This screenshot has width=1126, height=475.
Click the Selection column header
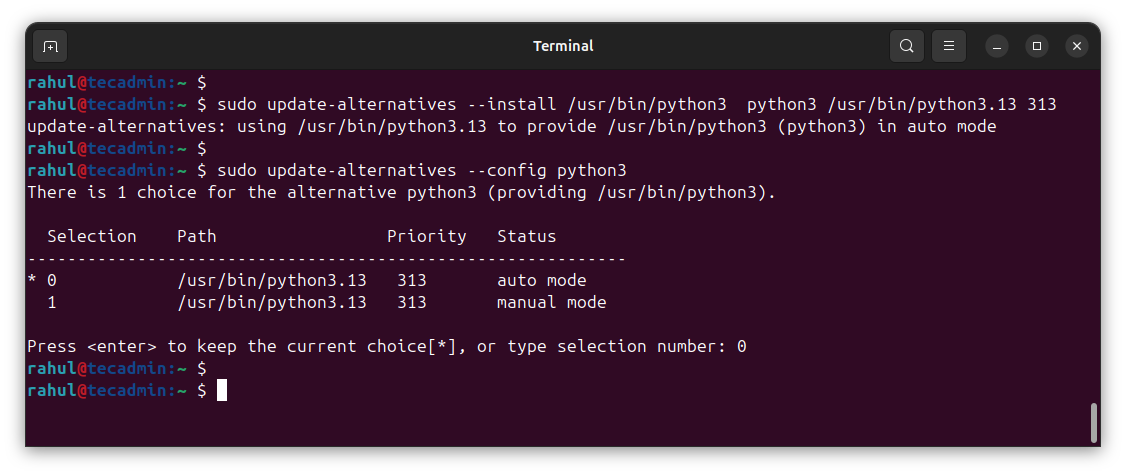(x=92, y=236)
